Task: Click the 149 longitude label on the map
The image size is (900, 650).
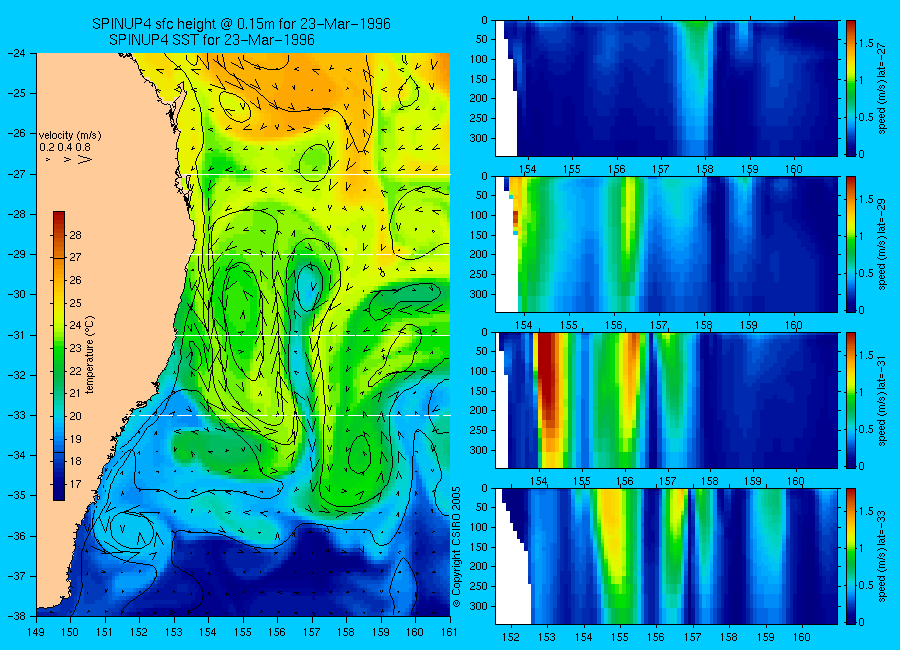Action: [36, 632]
